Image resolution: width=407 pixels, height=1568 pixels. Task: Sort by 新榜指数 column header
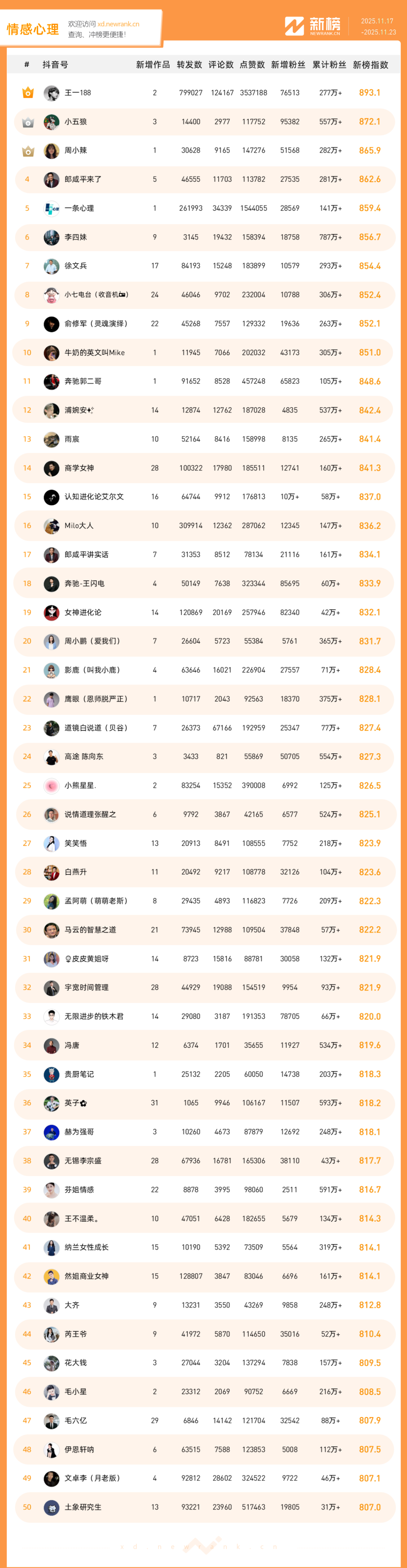pos(370,65)
